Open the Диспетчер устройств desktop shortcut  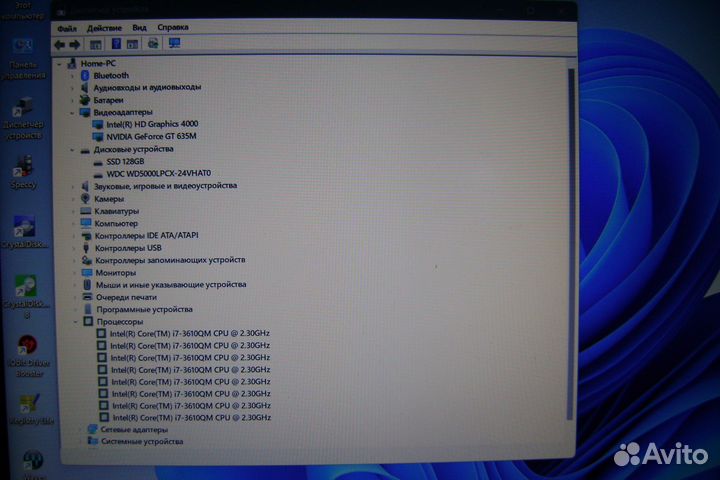pos(23,118)
